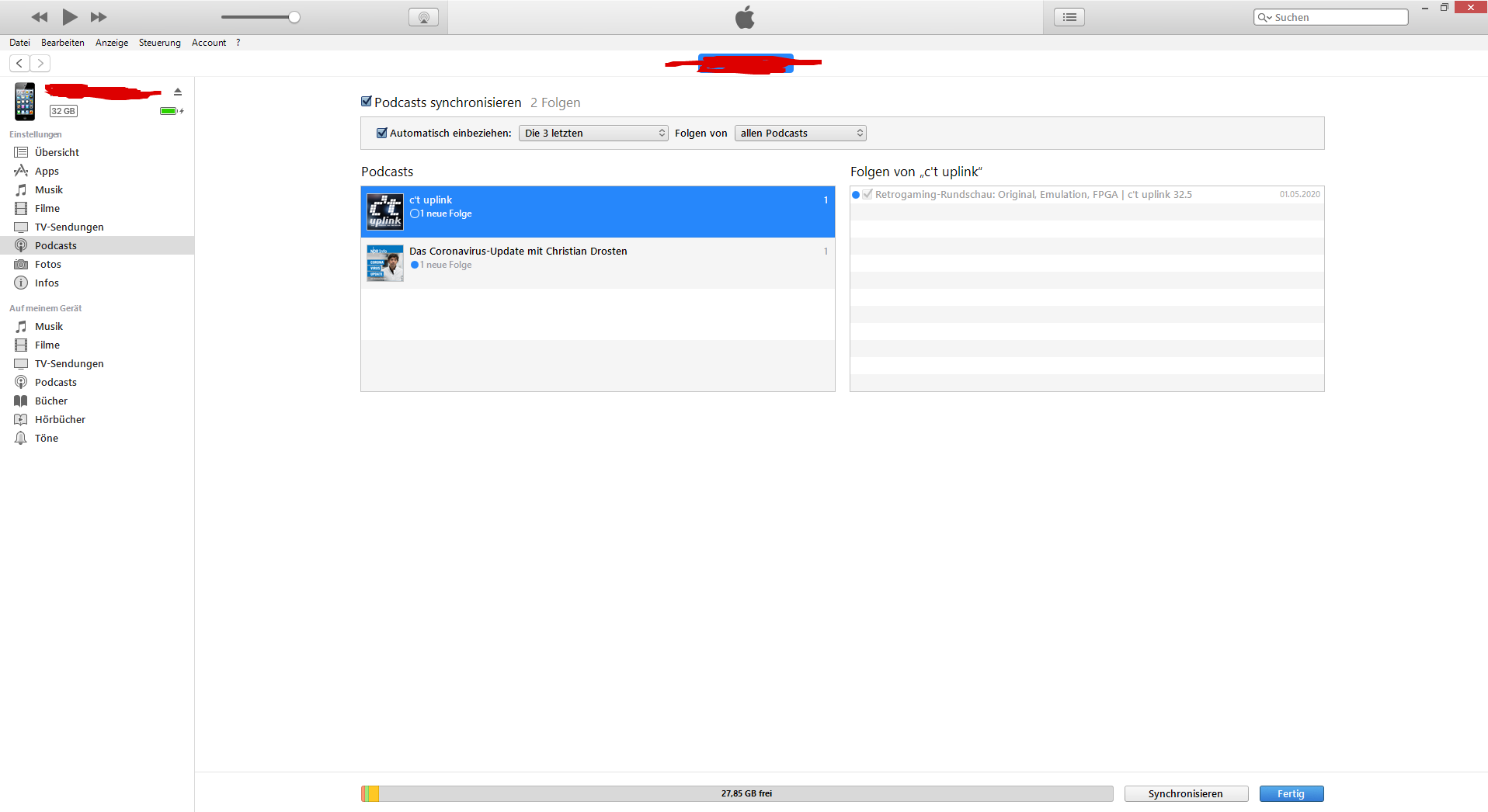This screenshot has height=812, width=1488.
Task: Restore the window with the maximize button
Action: click(1445, 7)
